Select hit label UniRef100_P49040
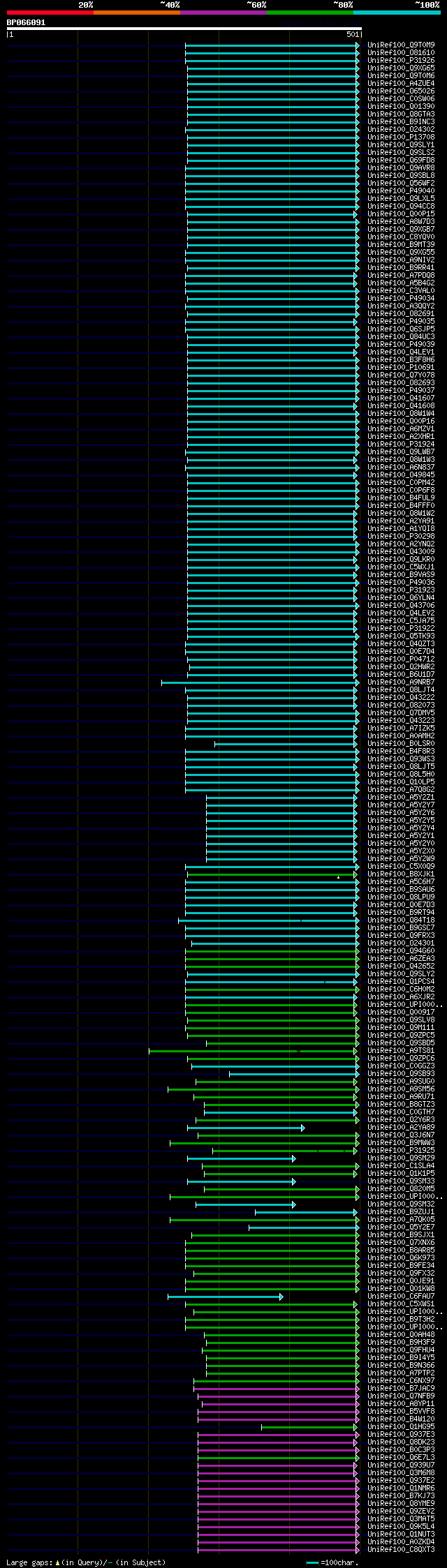The height and width of the screenshot is (1568, 447). point(401,191)
